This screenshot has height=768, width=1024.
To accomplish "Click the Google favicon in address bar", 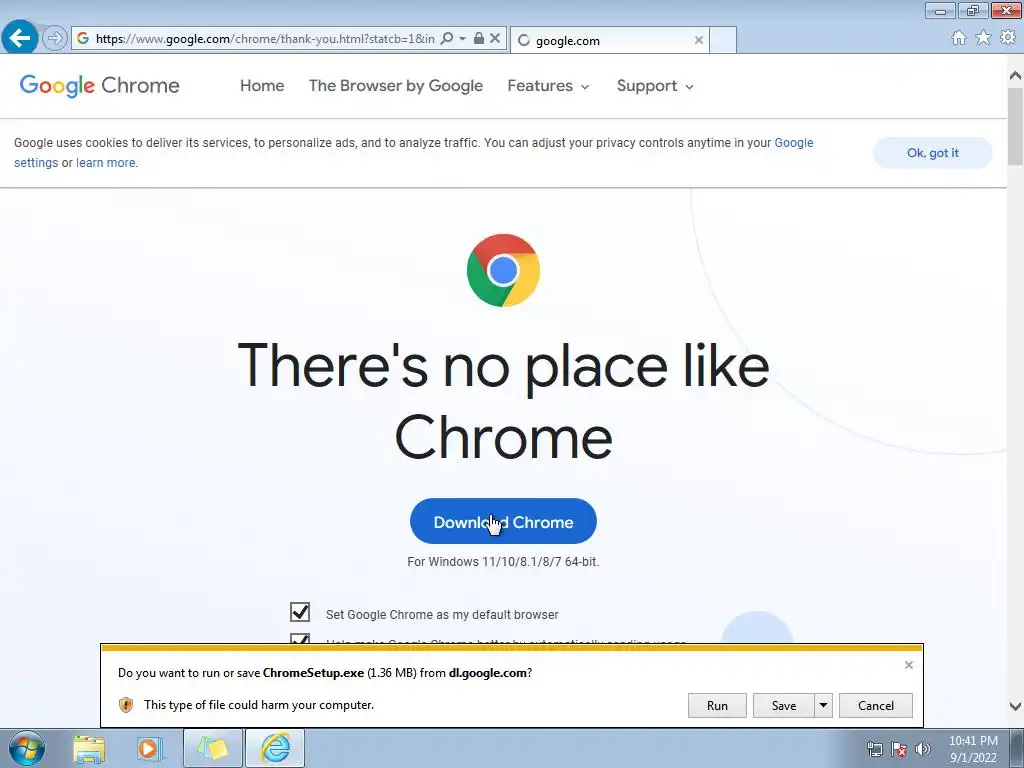I will 83,39.
